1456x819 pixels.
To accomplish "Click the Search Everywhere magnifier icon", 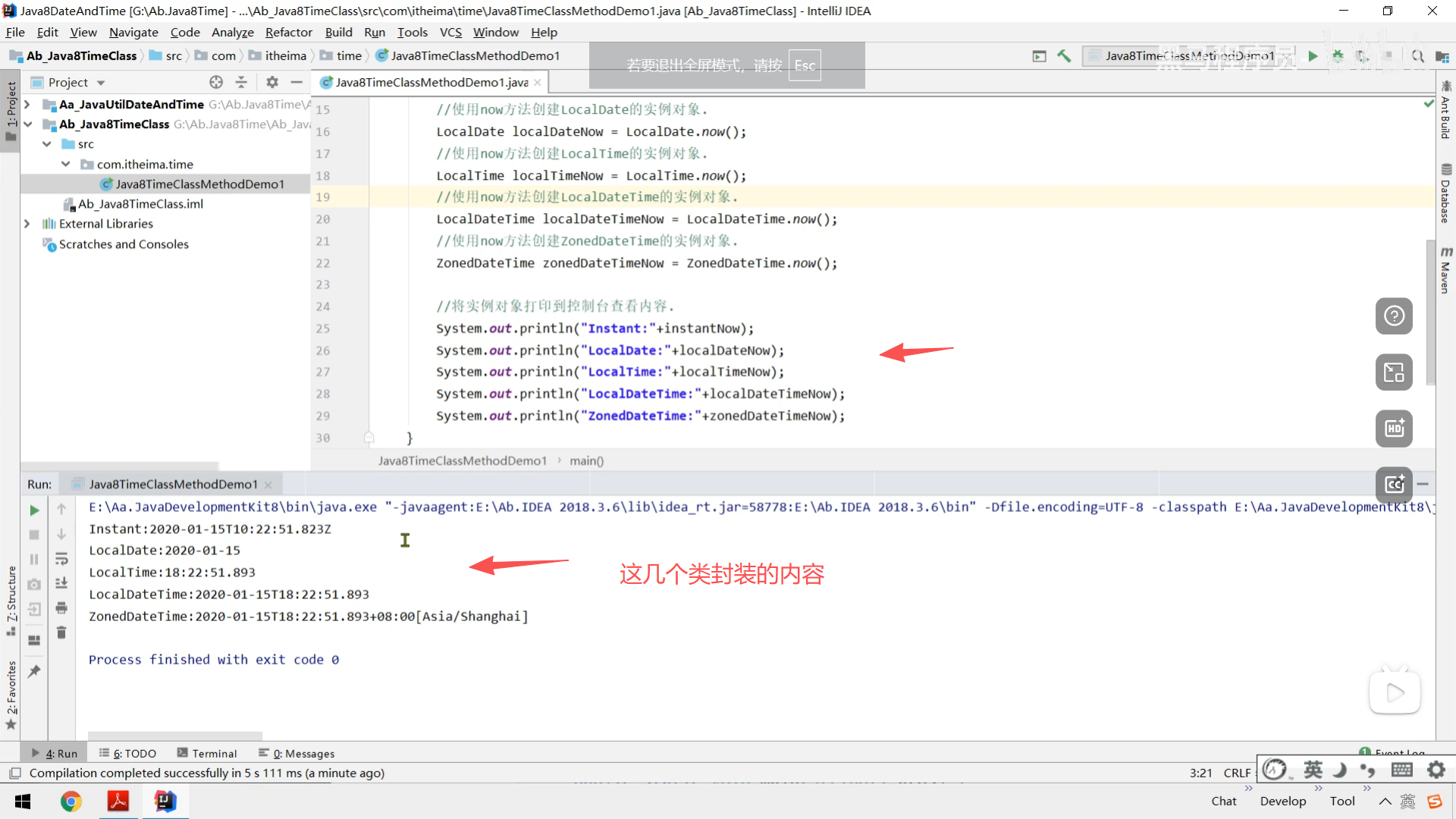I will (1417, 56).
